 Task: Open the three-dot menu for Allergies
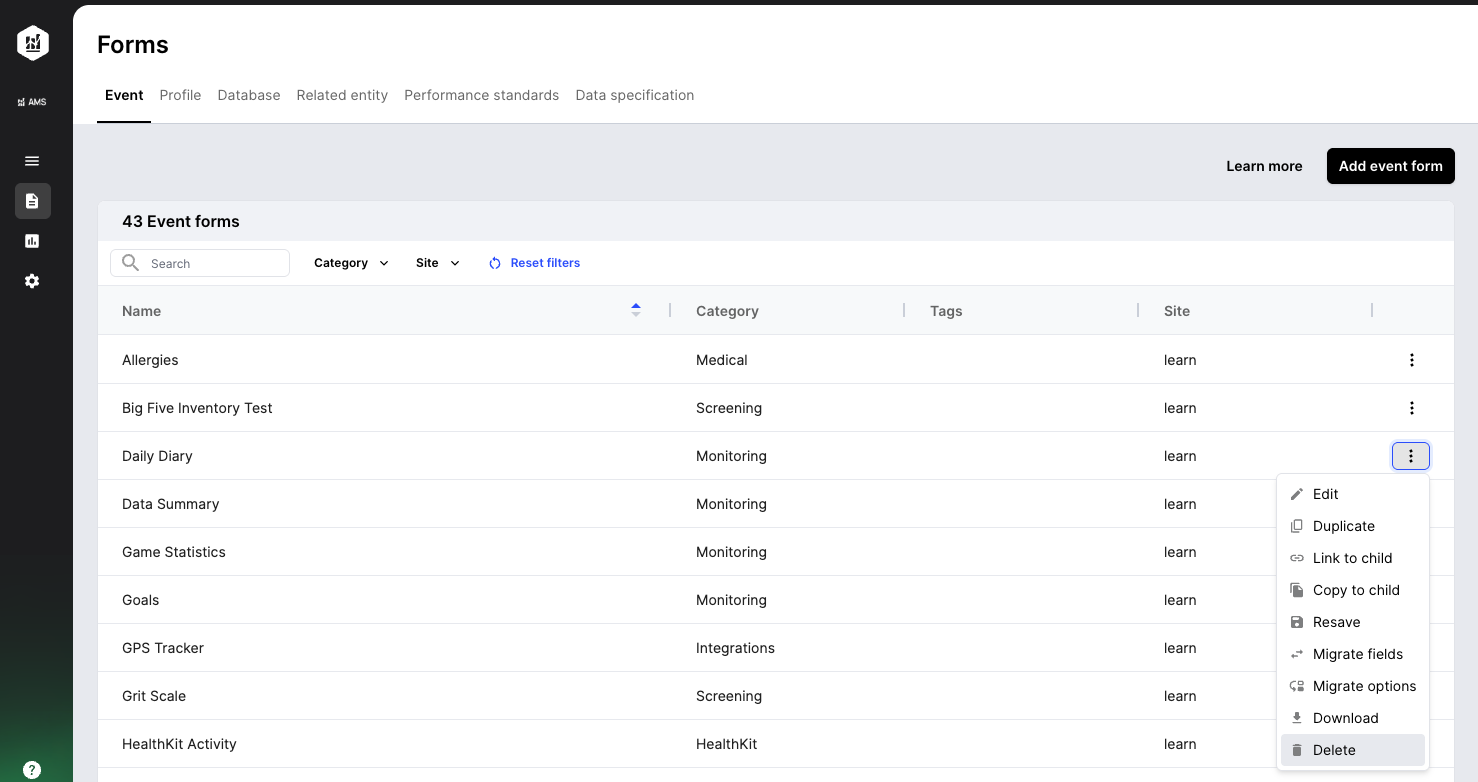coord(1411,360)
